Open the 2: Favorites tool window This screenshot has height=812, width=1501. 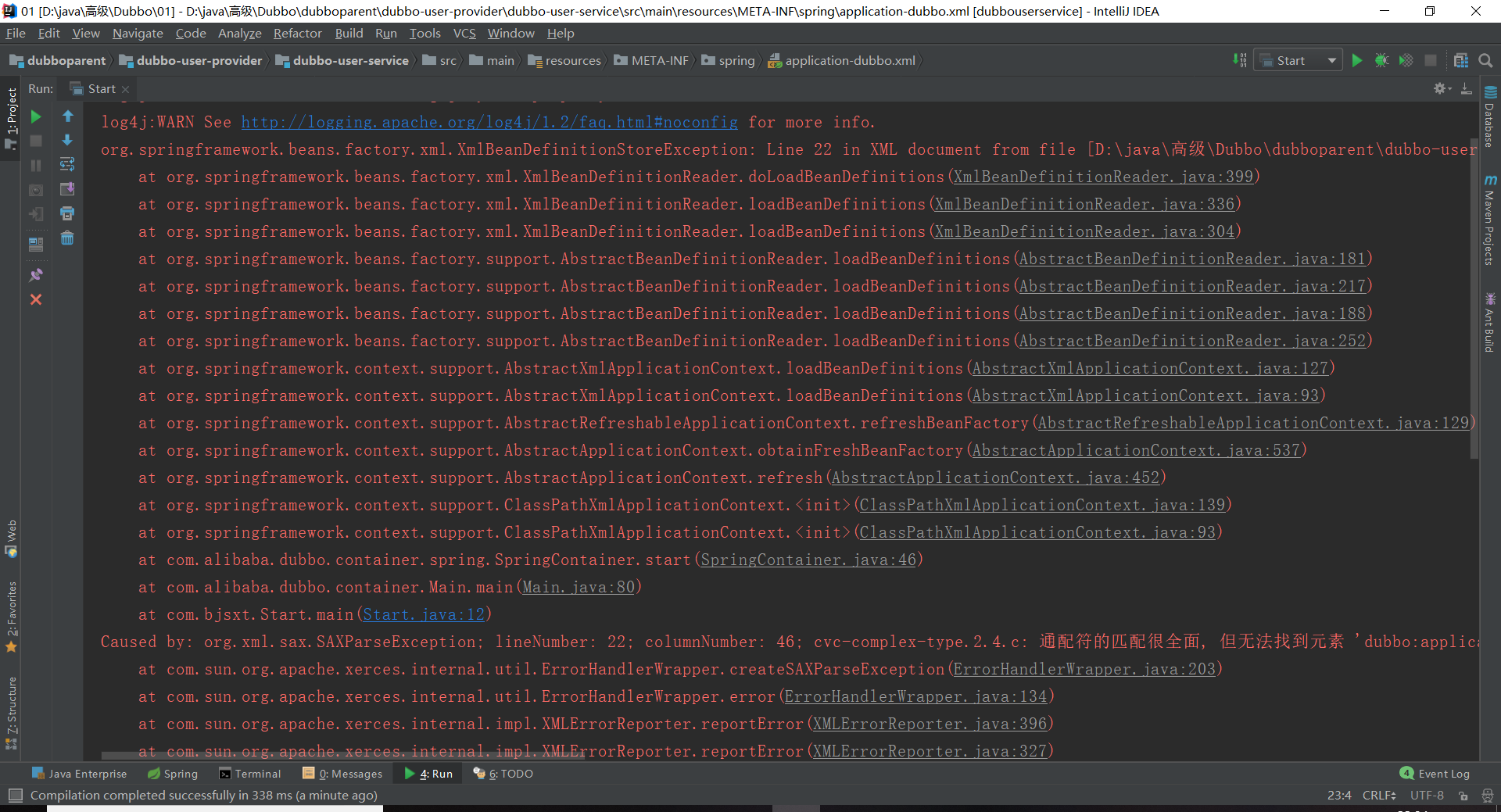click(11, 617)
